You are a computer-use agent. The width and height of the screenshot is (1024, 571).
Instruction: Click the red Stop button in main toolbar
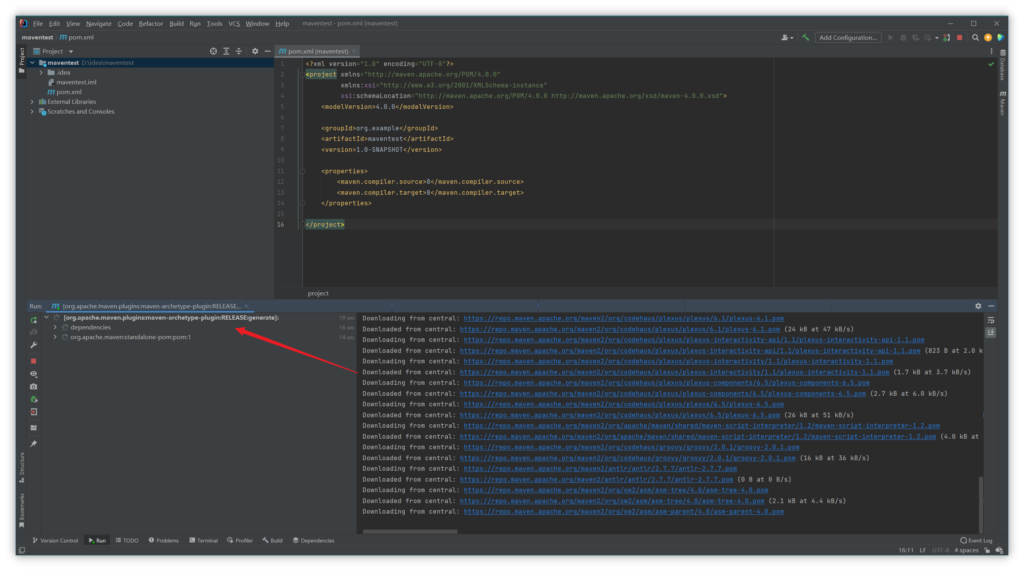click(x=959, y=38)
